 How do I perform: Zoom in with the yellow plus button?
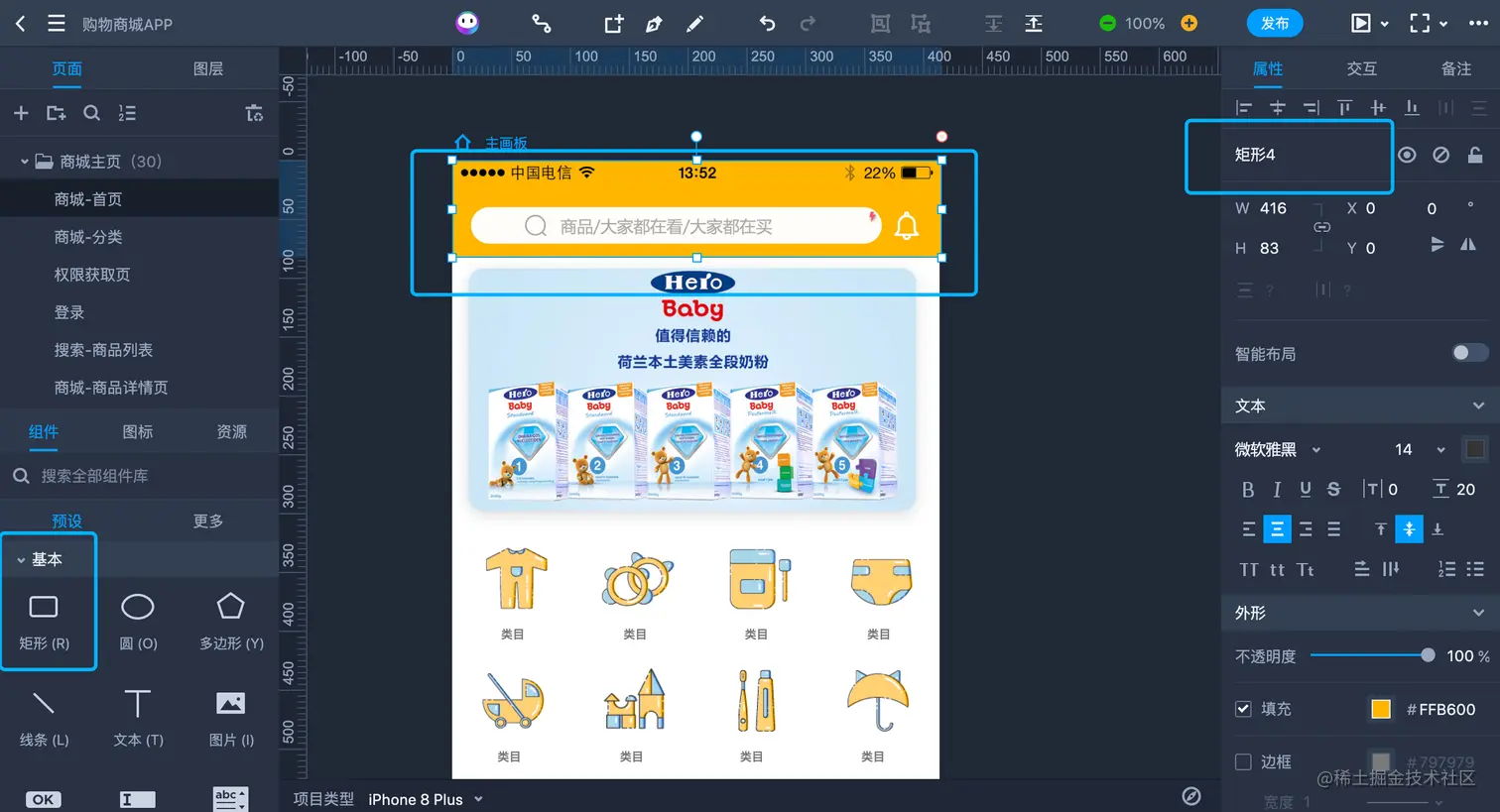point(1189,23)
